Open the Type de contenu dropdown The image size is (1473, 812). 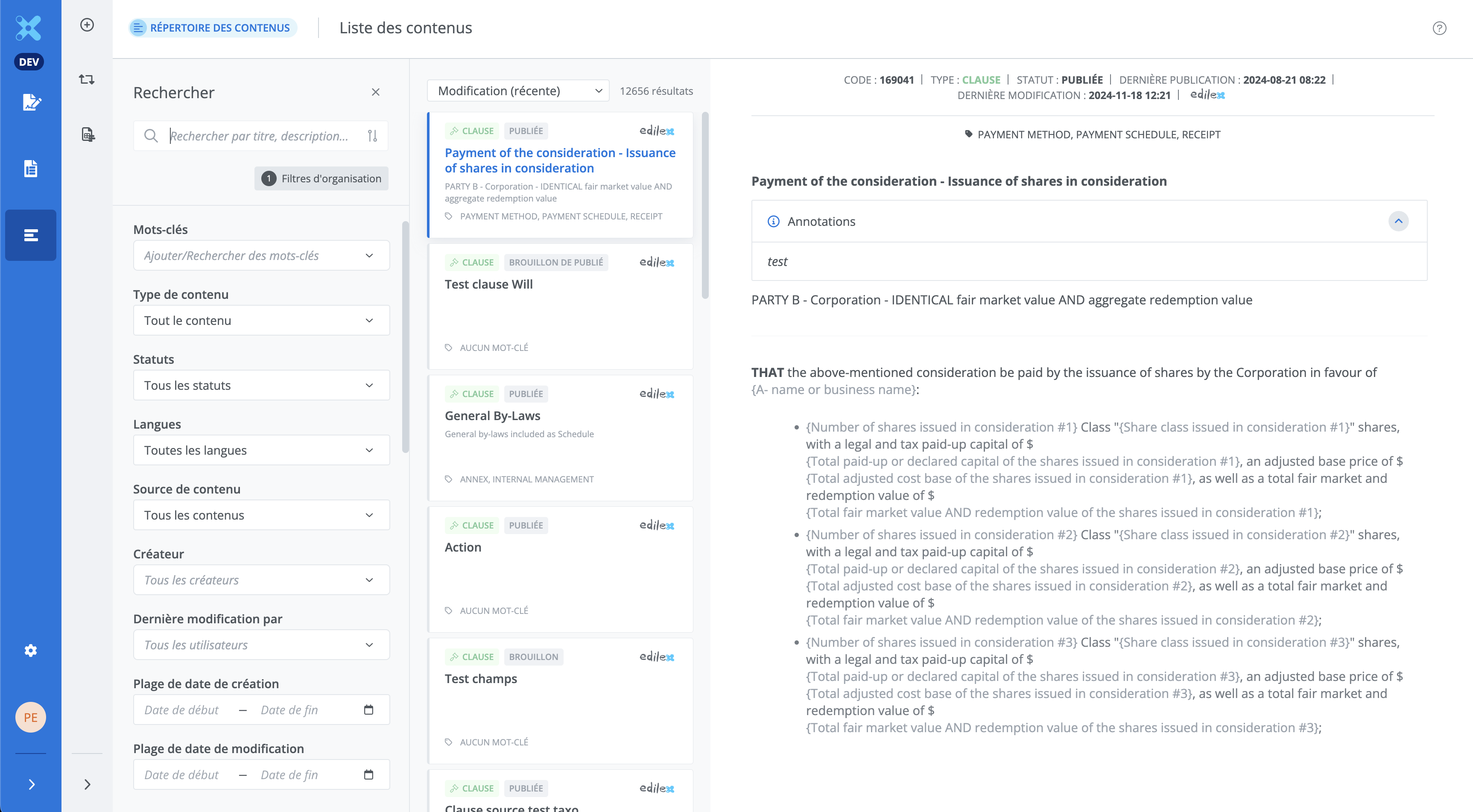[x=261, y=320]
